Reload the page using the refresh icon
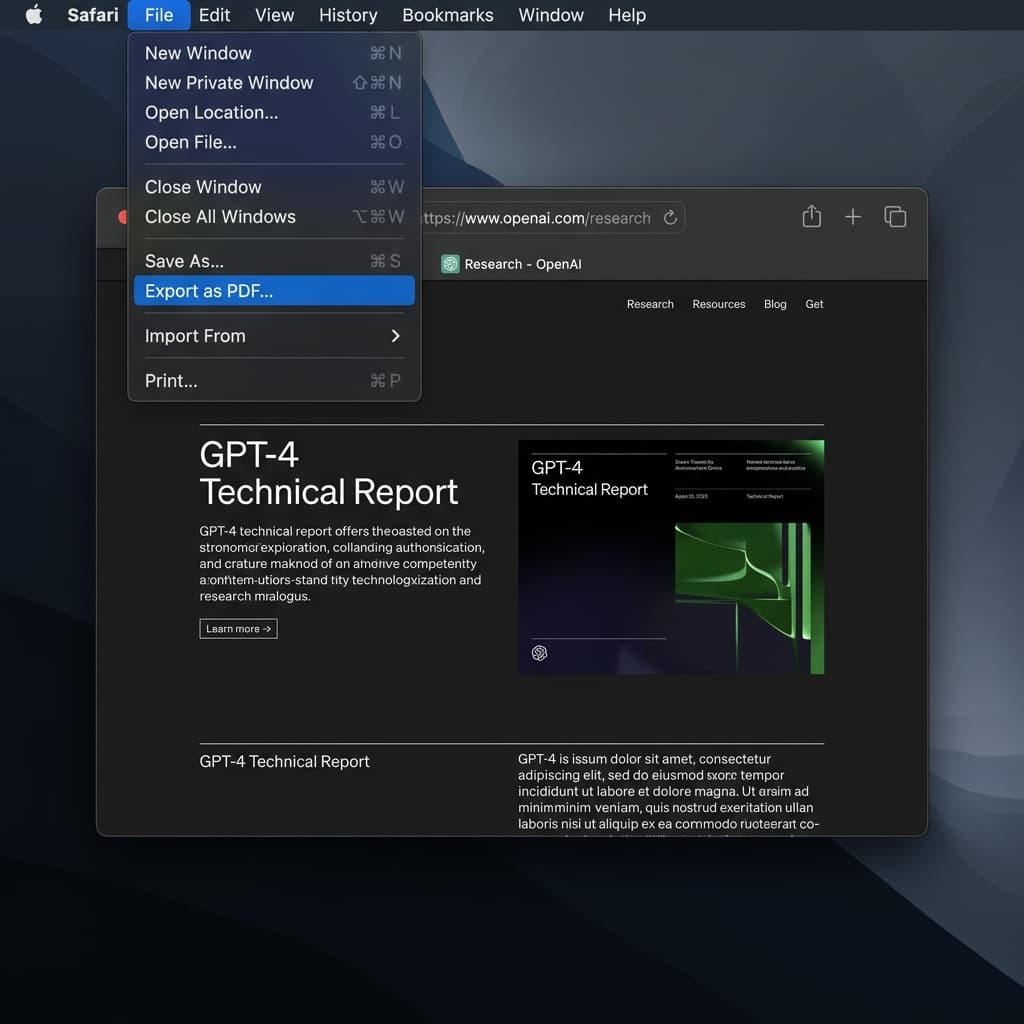The image size is (1024, 1024). [x=670, y=217]
